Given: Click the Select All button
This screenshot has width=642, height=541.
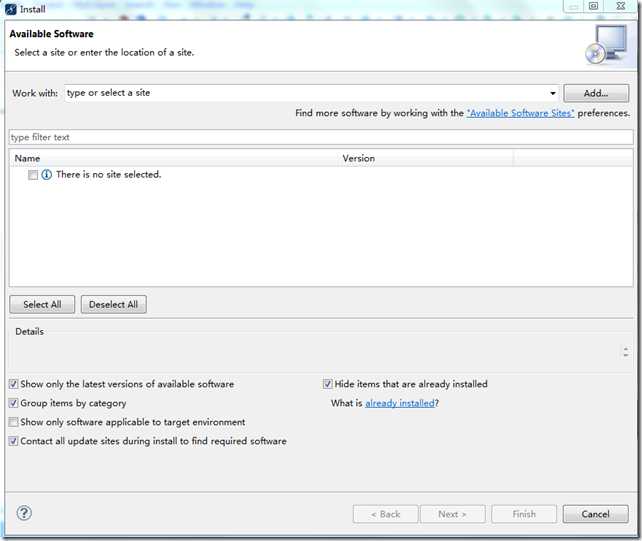Looking at the screenshot, I should (42, 305).
